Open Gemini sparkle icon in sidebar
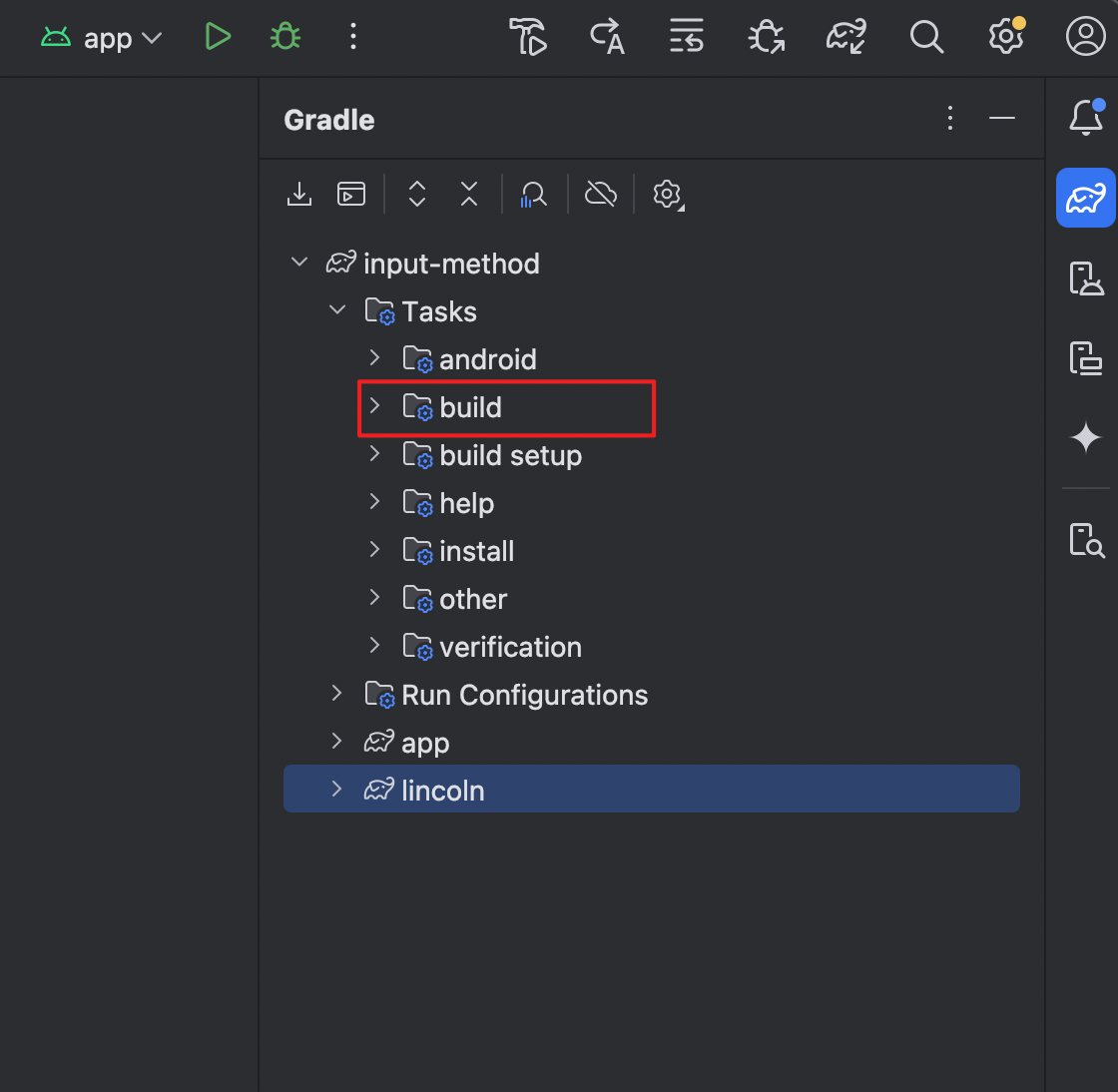Viewport: 1118px width, 1092px height. (1086, 437)
